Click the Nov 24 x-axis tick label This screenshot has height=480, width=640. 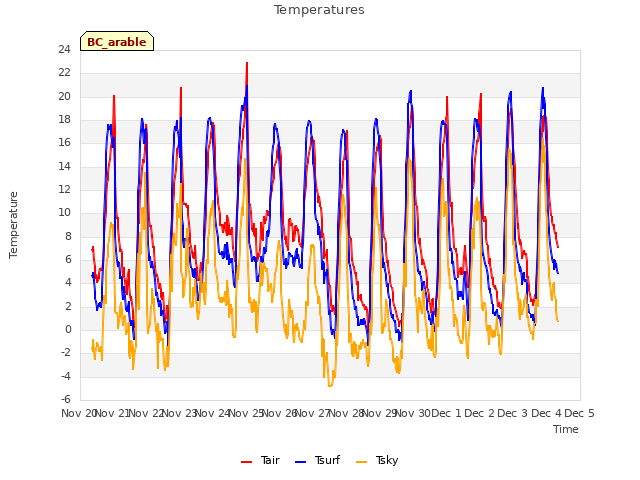(x=213, y=413)
